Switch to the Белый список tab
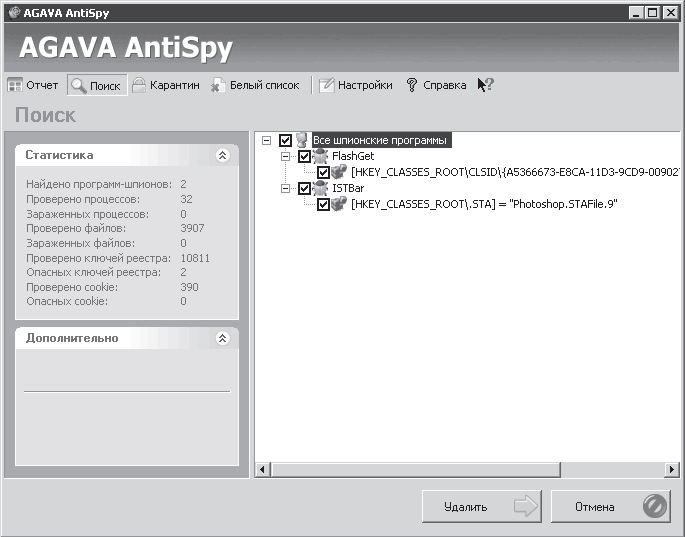Viewport: 685px width, 537px height. pyautogui.click(x=264, y=86)
